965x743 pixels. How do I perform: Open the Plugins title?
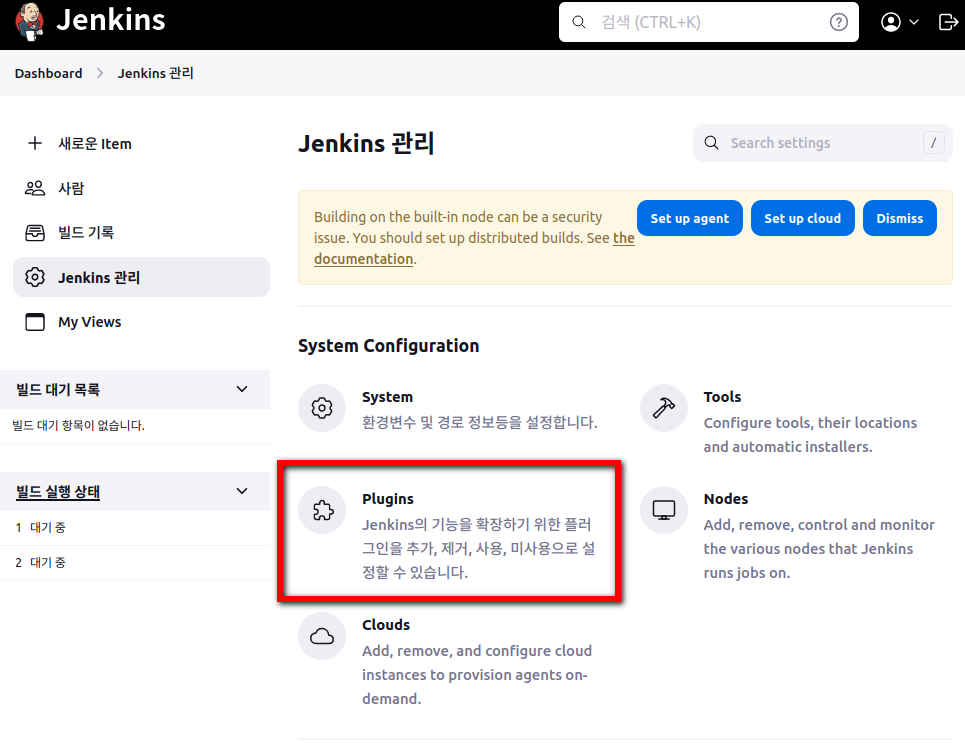coord(388,499)
